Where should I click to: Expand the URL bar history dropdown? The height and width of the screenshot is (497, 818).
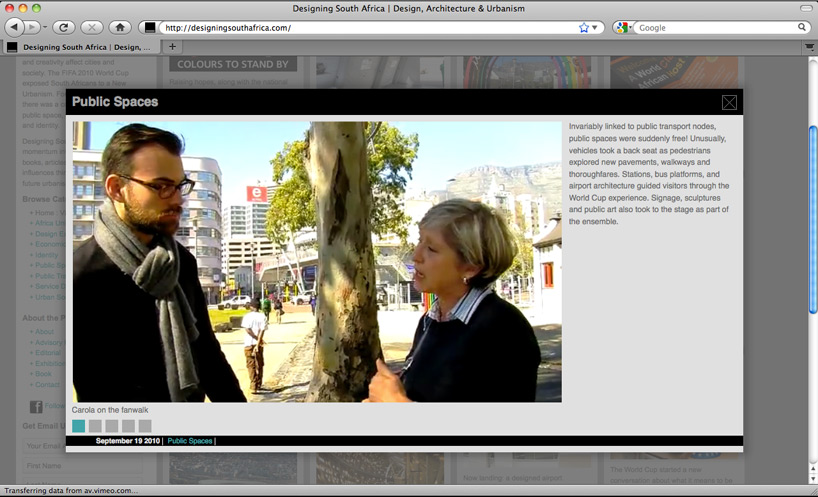[597, 28]
